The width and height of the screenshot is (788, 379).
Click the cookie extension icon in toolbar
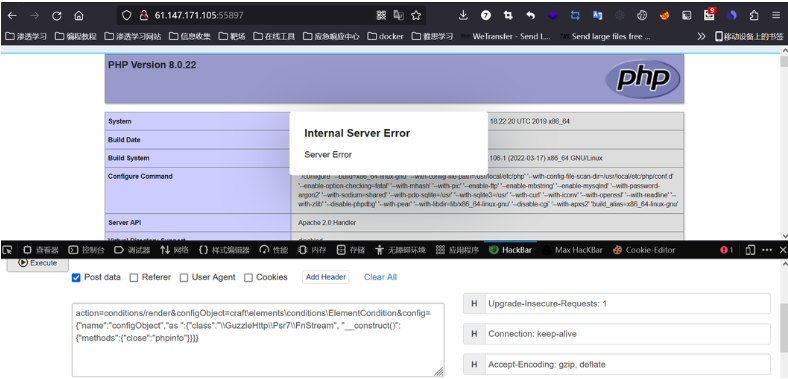pos(642,16)
